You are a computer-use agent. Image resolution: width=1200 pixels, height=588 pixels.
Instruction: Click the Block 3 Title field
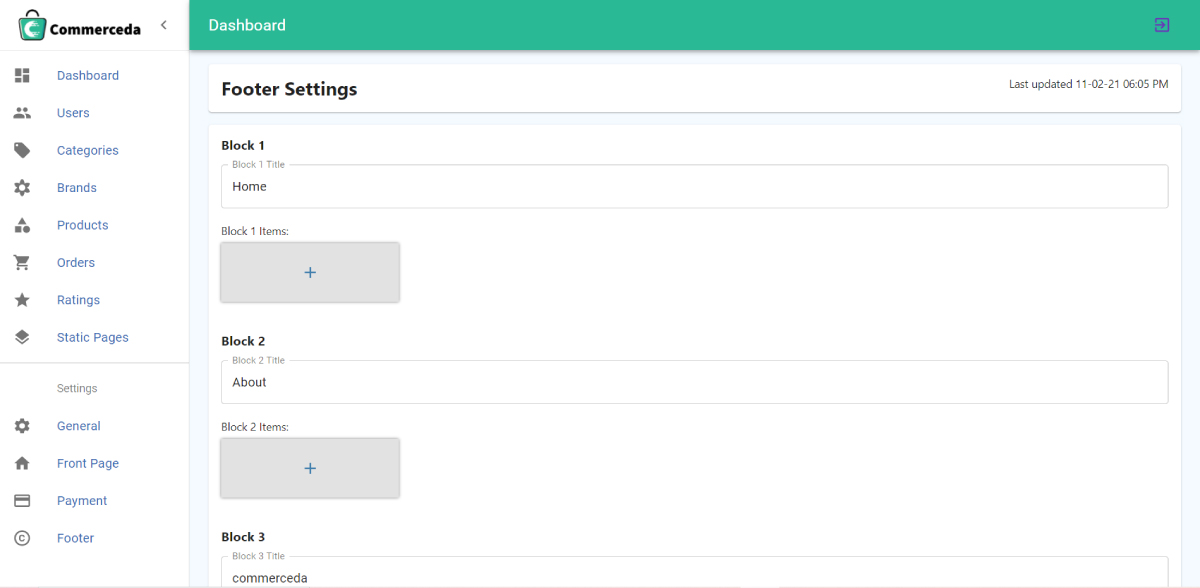coord(694,573)
